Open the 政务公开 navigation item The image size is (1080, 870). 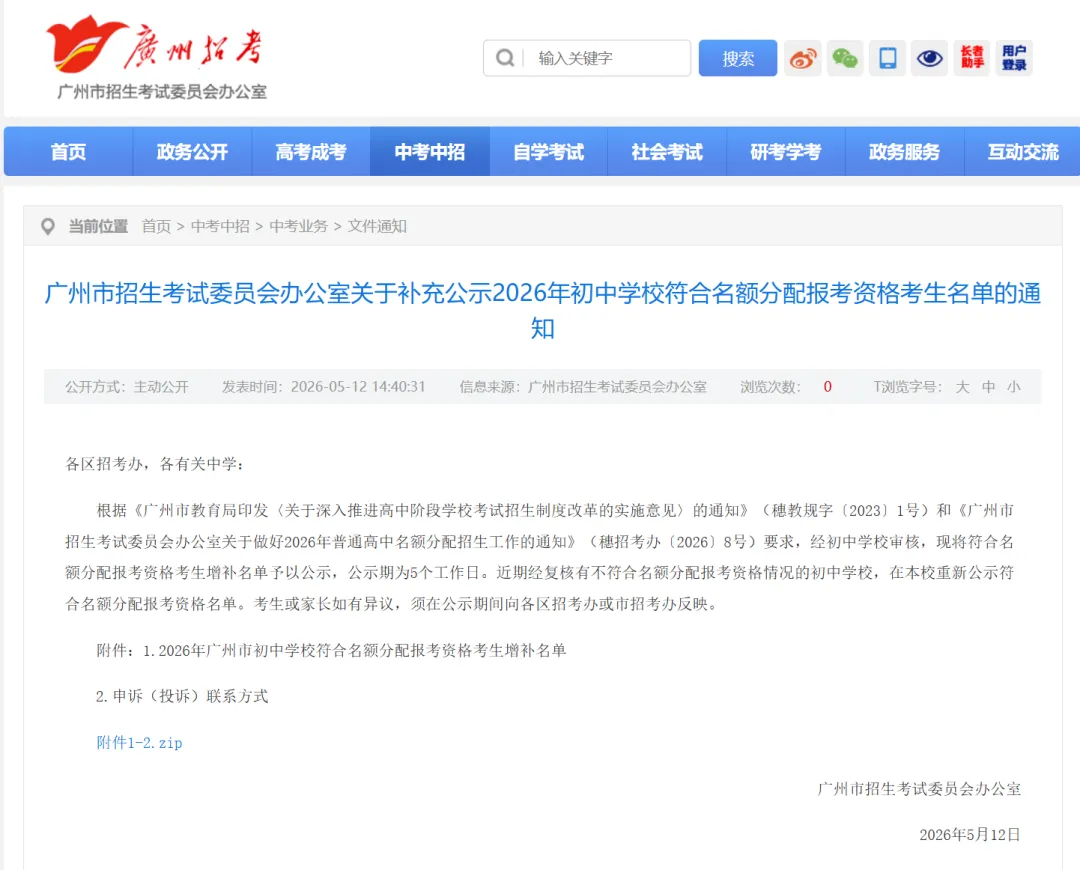click(192, 152)
